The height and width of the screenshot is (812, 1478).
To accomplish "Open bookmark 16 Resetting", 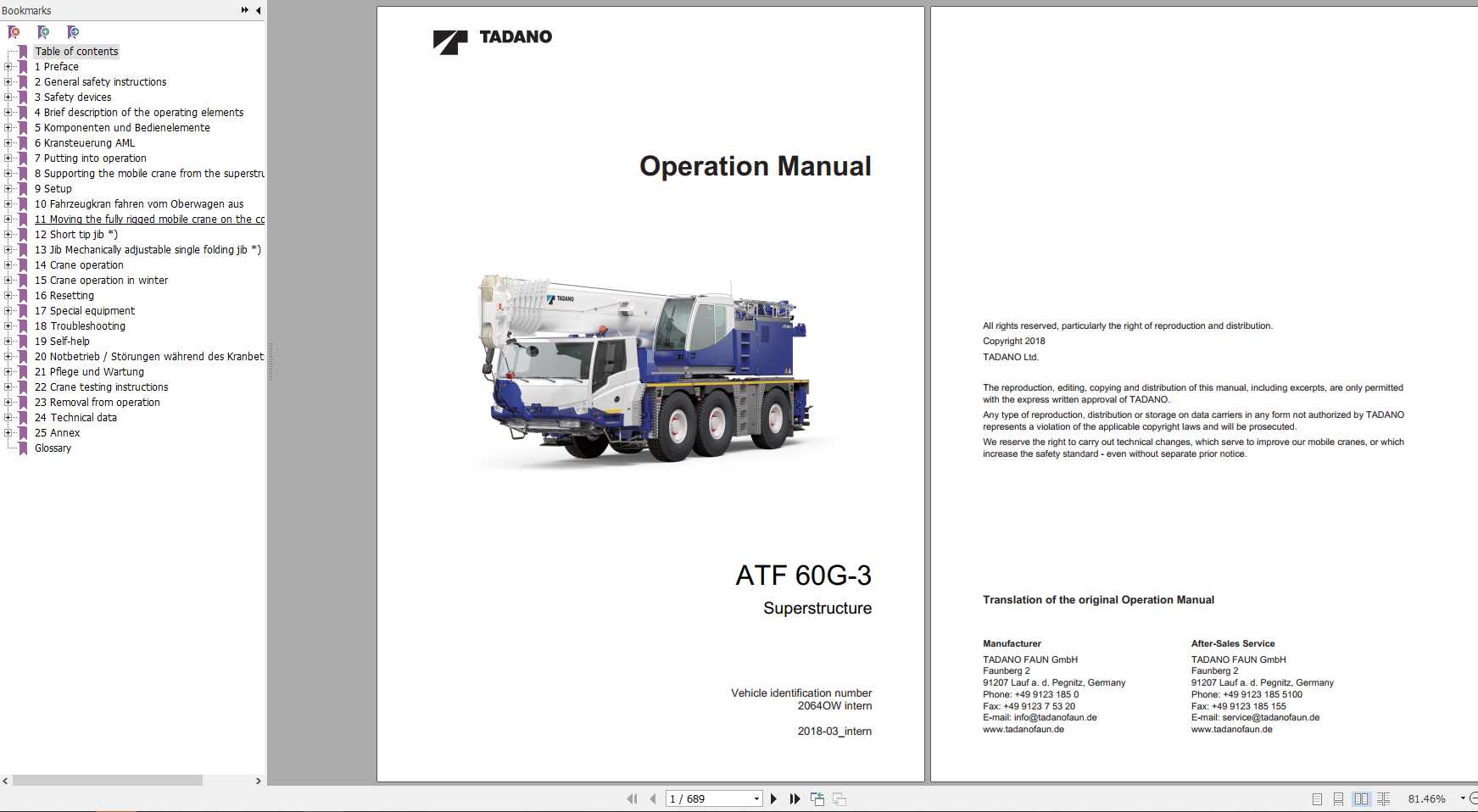I will coord(64,295).
